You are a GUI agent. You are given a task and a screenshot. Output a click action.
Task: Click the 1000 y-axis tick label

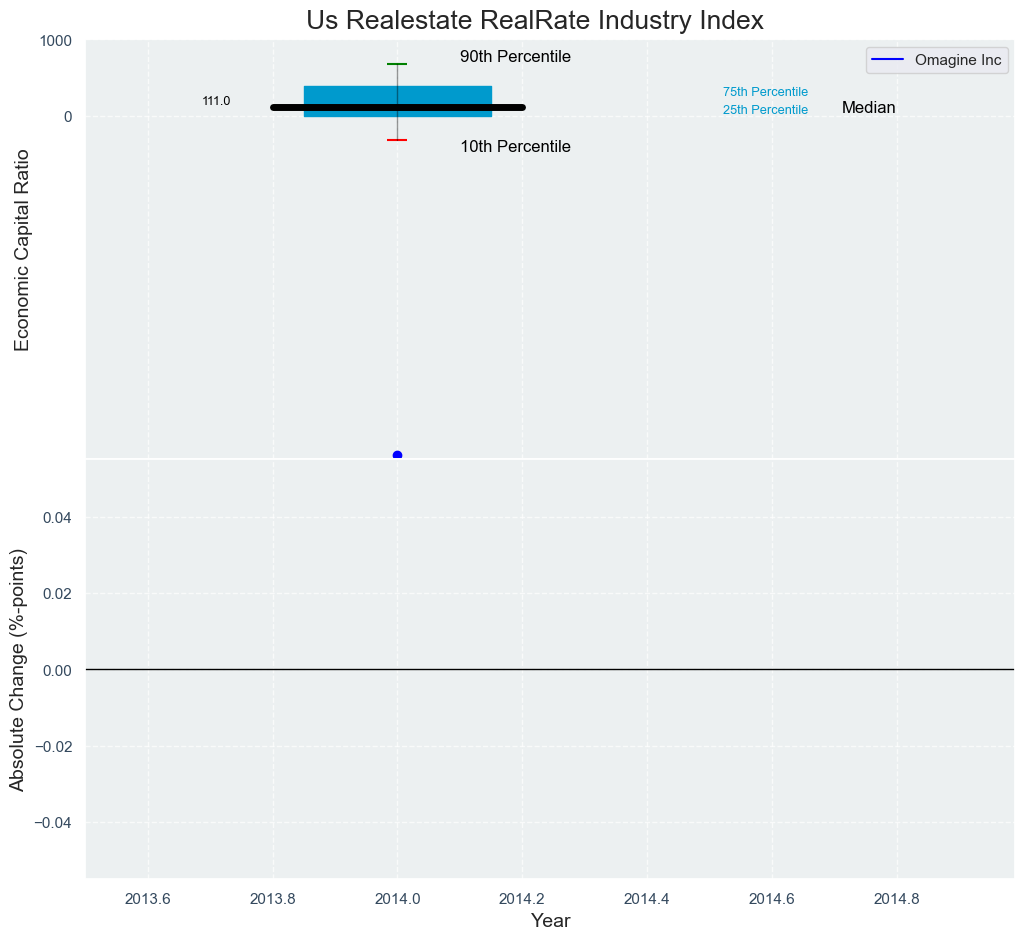point(55,41)
